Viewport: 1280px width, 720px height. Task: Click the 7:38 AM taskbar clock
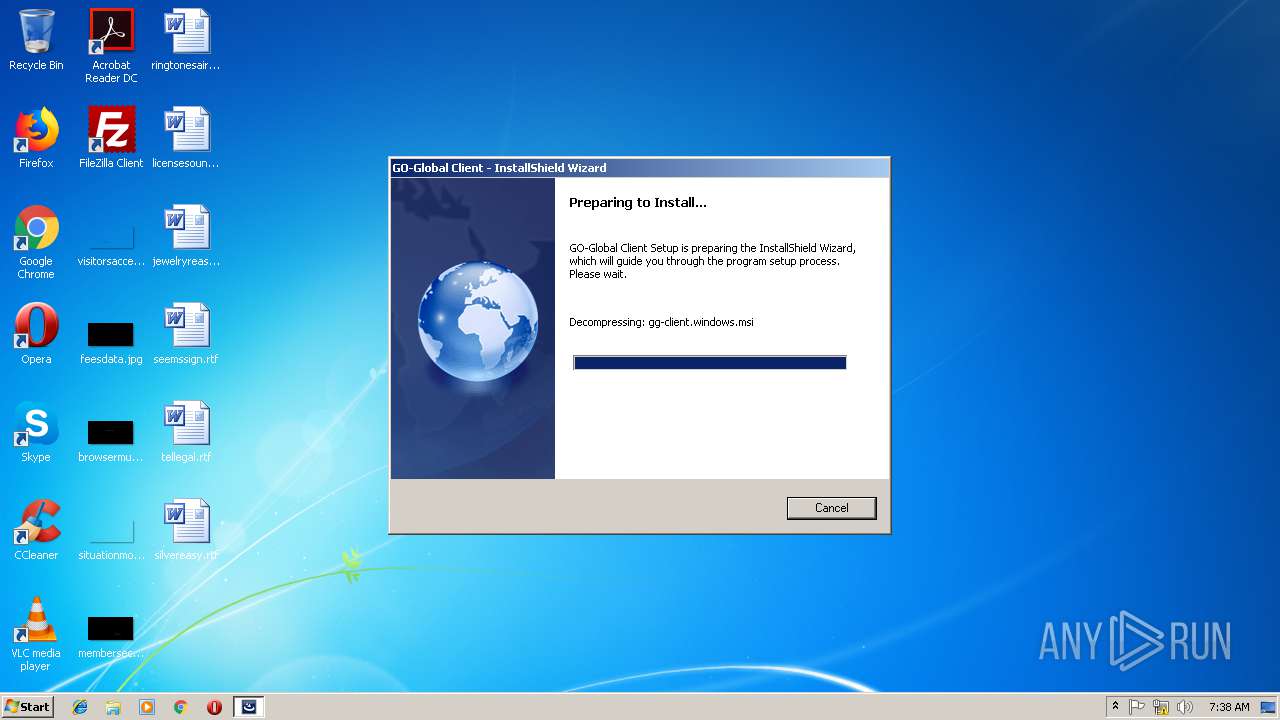(x=1229, y=707)
